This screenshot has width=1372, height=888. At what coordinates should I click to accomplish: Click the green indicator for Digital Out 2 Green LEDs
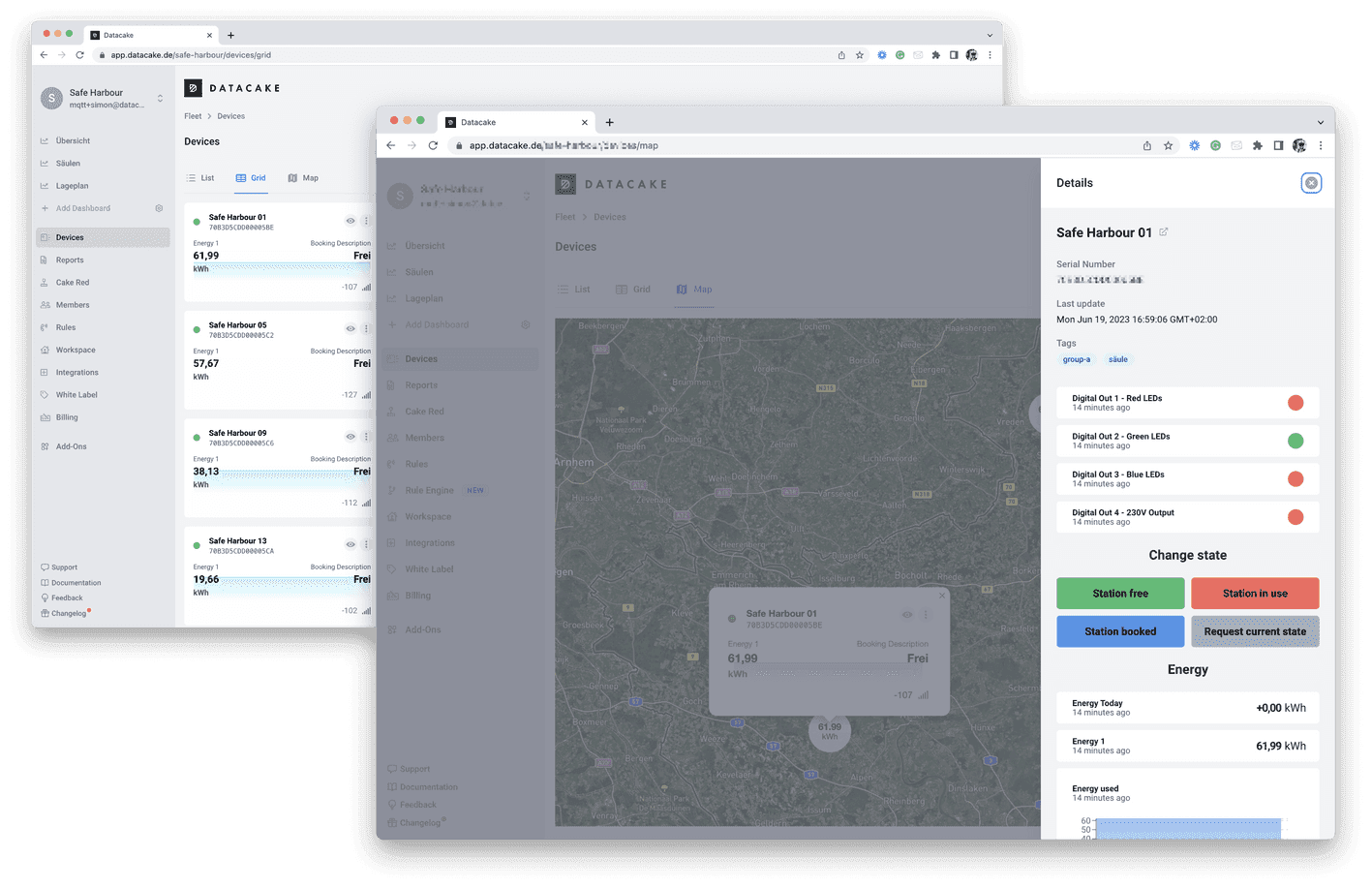[x=1296, y=441]
